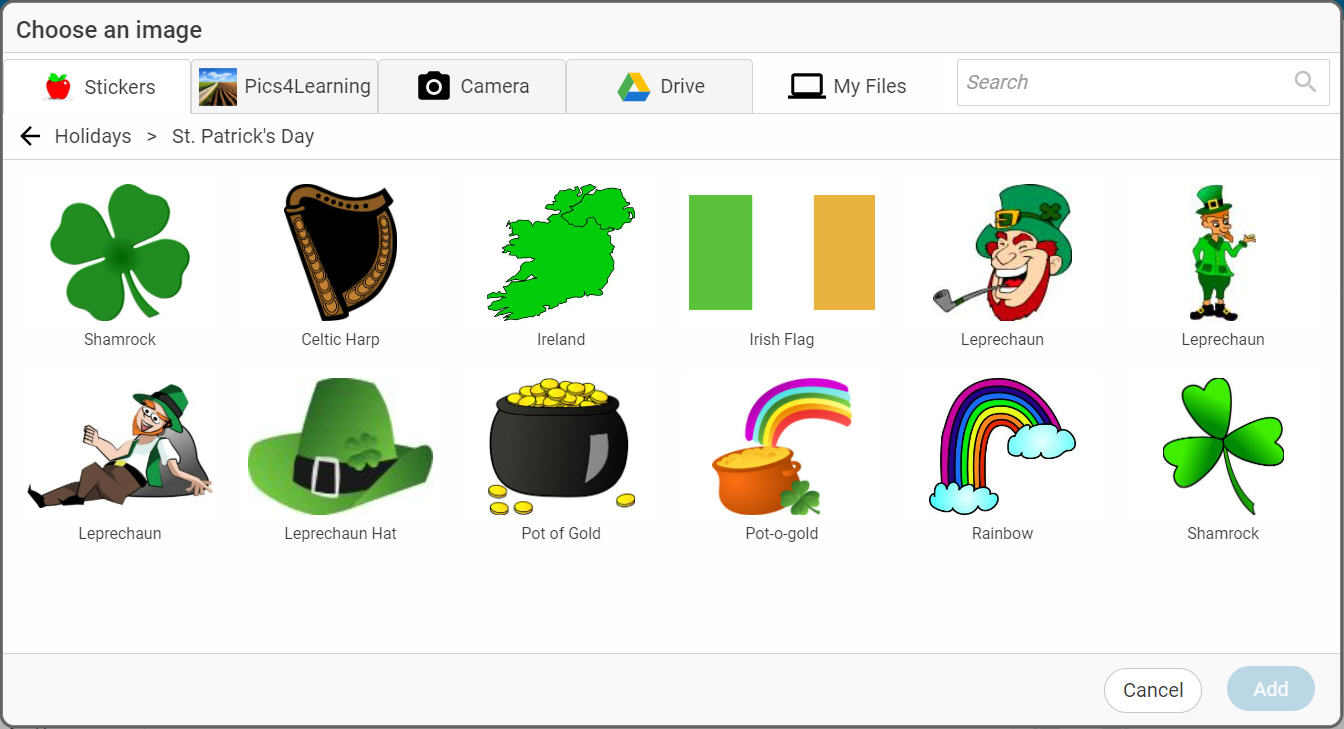Select the Rainbow sticker with clouds

1002,446
